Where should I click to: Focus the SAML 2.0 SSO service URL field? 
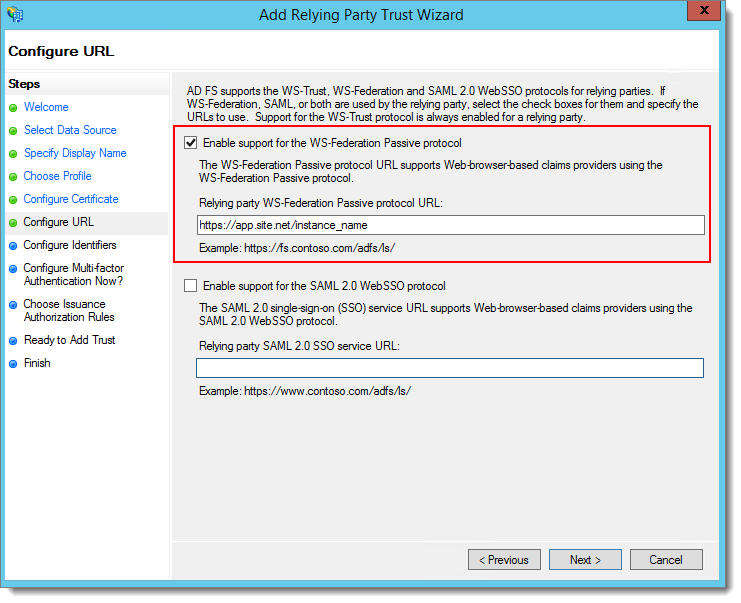point(450,368)
